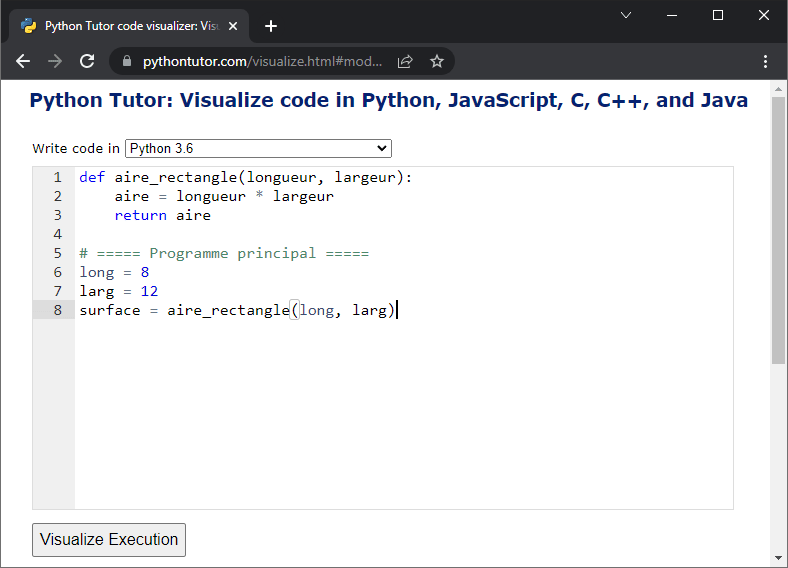Viewport: 788px width, 568px height.
Task: Go back with the browser back arrow
Action: [x=23, y=61]
